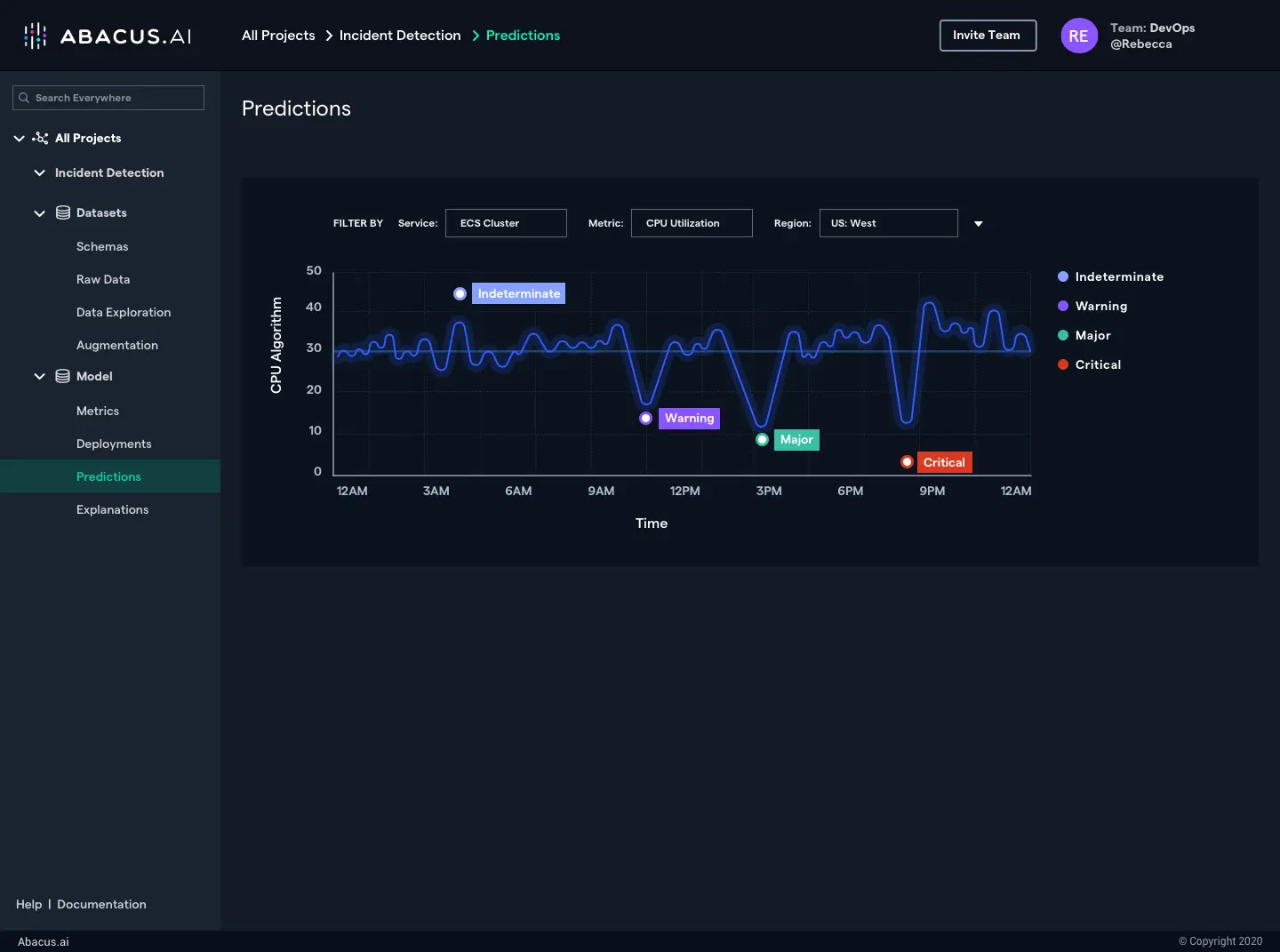Open Explanations in the sidebar
The width and height of the screenshot is (1280, 952).
pyautogui.click(x=112, y=509)
